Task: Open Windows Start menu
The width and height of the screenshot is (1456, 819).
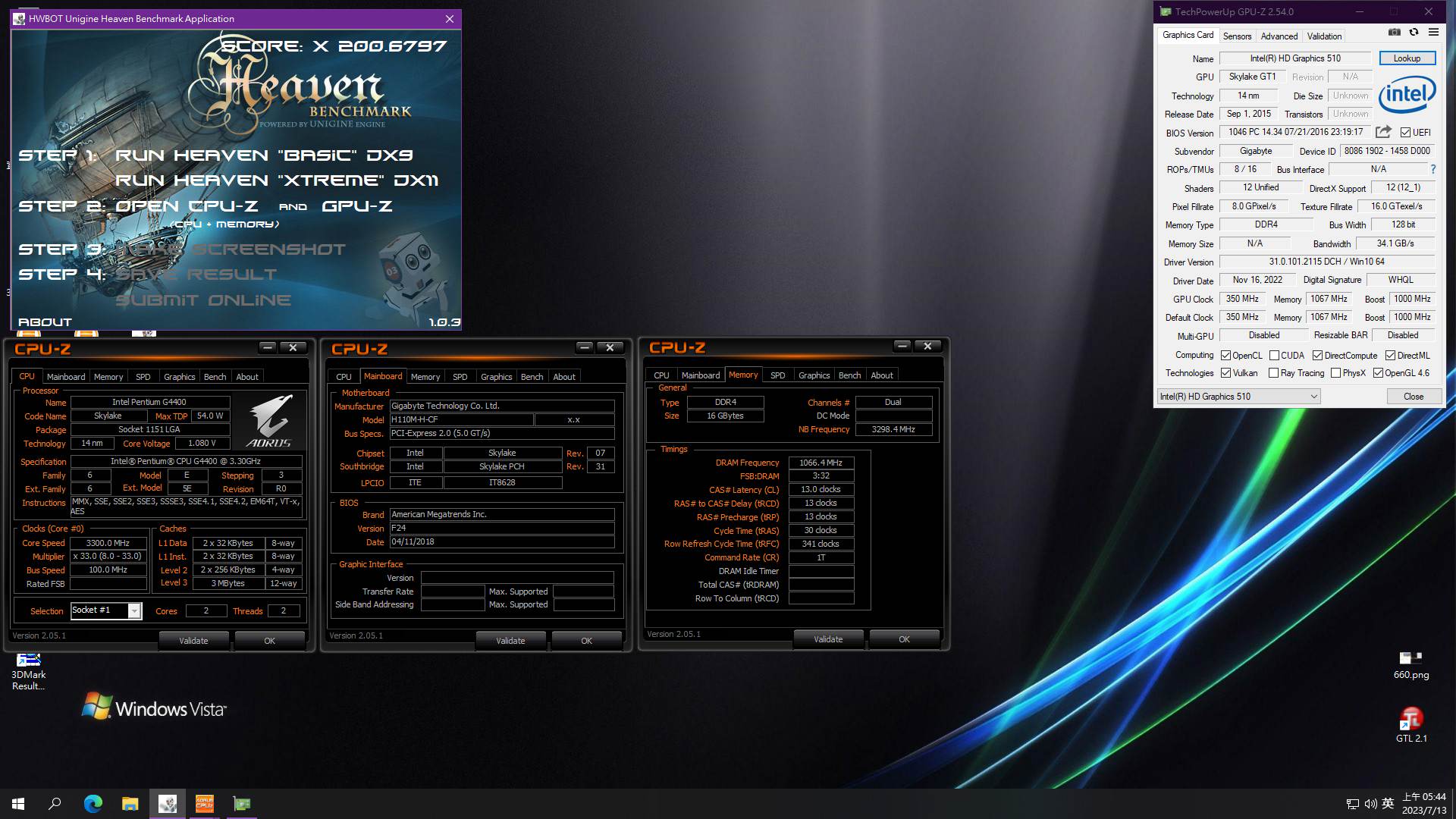Action: point(18,804)
